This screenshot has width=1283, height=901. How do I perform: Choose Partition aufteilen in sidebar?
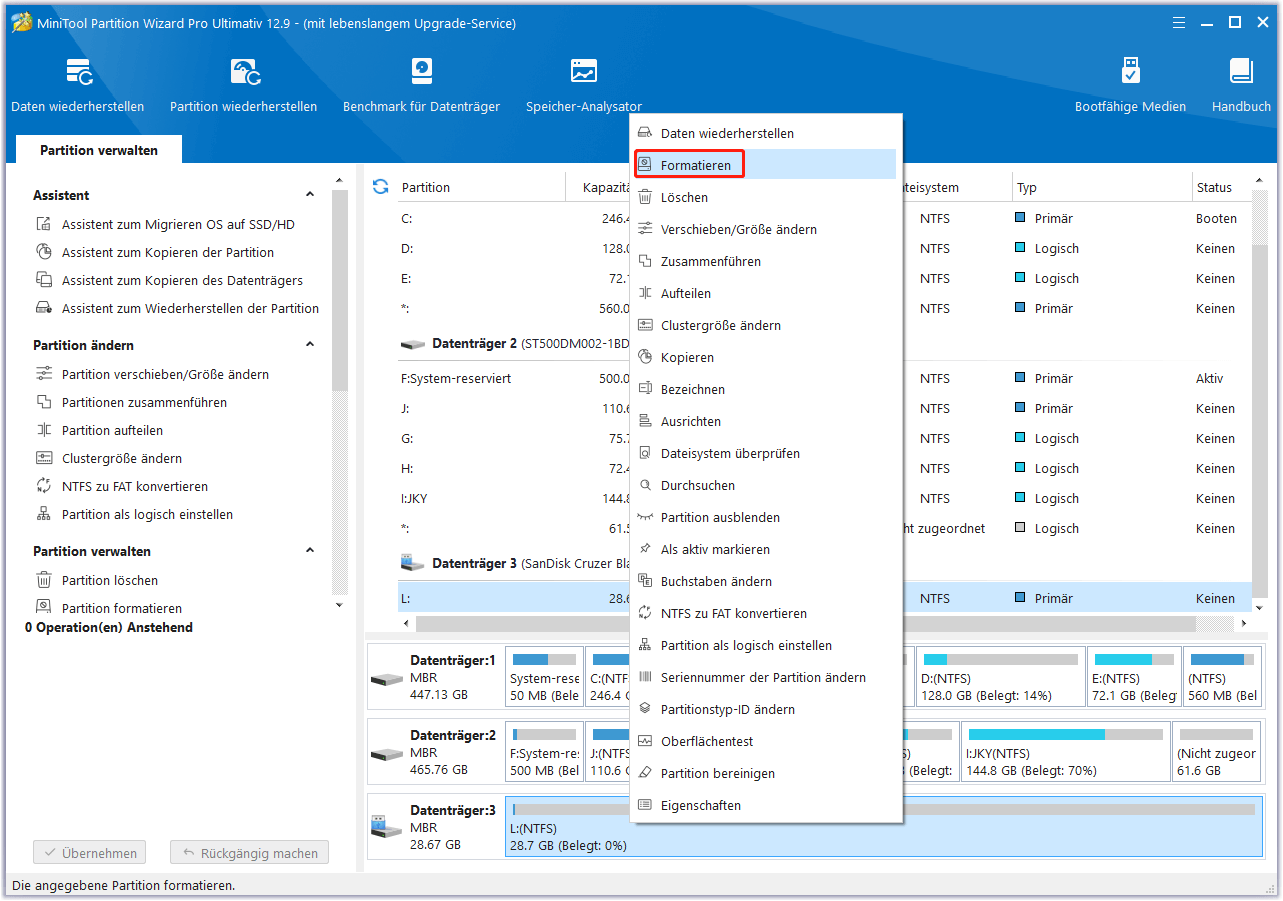pos(112,430)
